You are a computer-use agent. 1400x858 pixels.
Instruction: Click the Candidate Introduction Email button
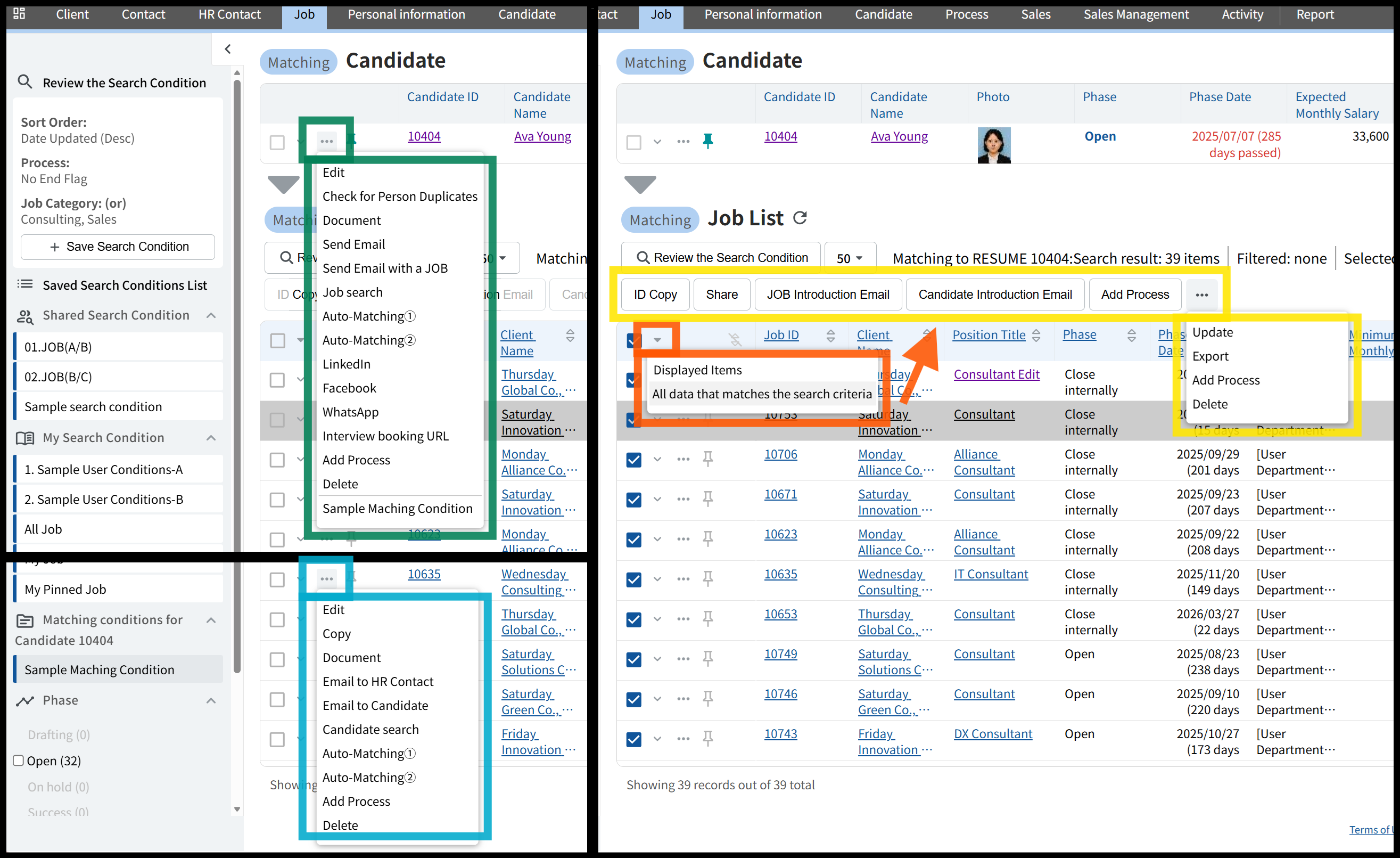994,295
